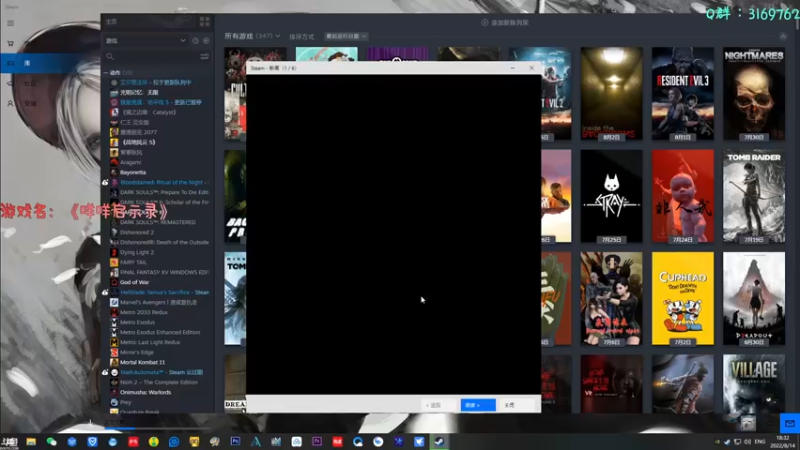
Task: Click the cloud sync icon beside Bloodstained
Action: click(105, 182)
